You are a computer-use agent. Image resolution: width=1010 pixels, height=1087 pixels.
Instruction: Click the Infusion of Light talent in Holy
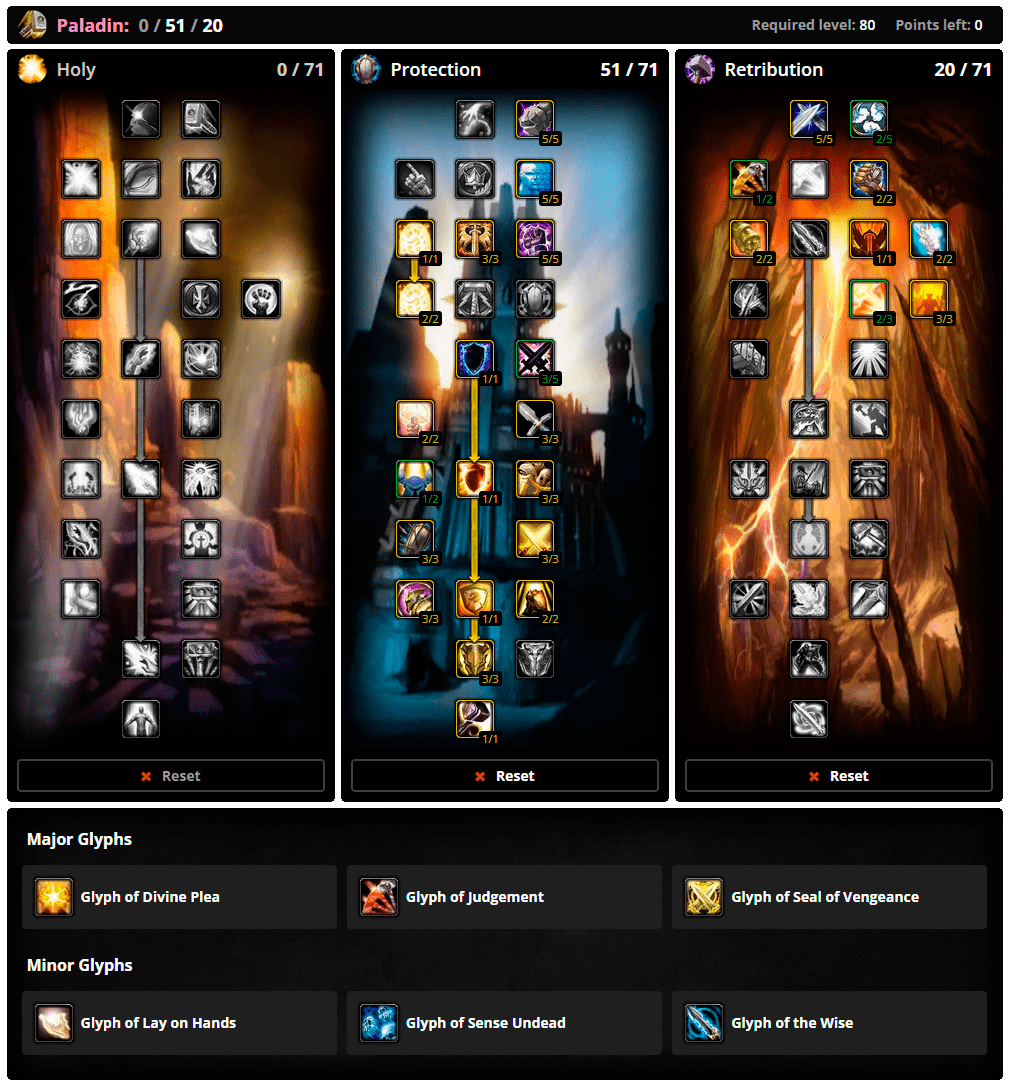click(141, 659)
